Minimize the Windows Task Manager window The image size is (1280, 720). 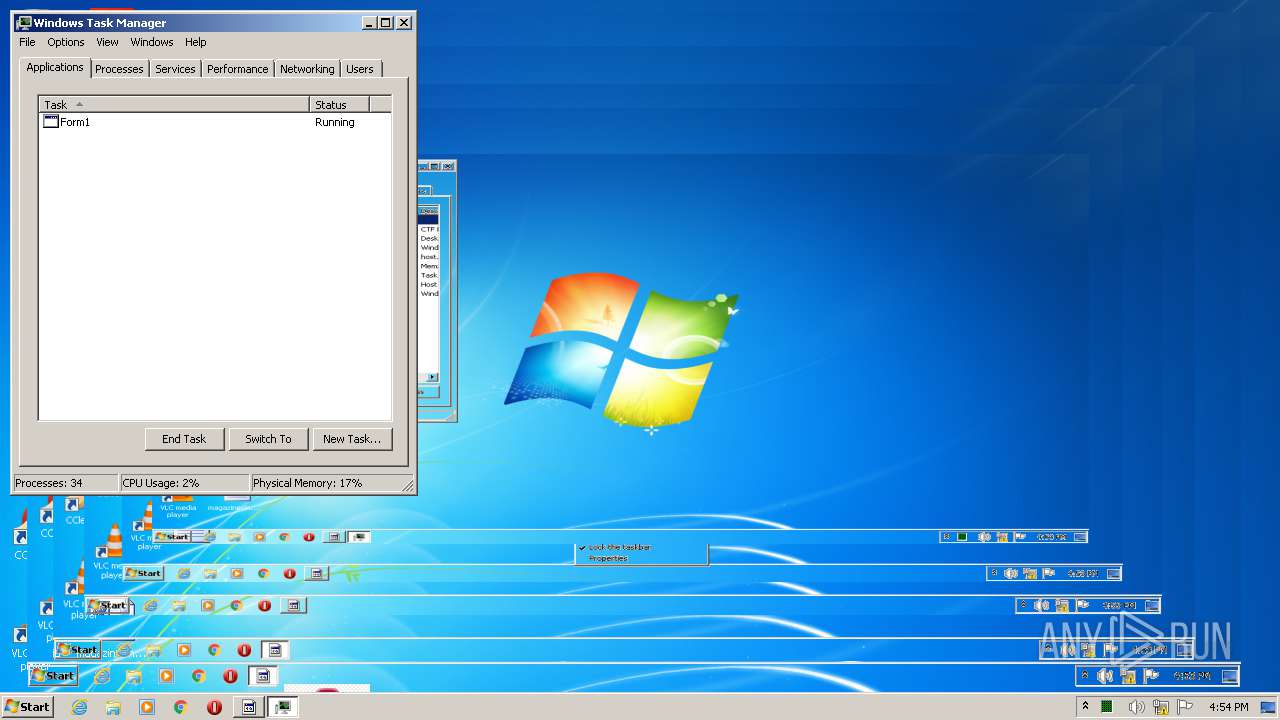click(x=369, y=22)
